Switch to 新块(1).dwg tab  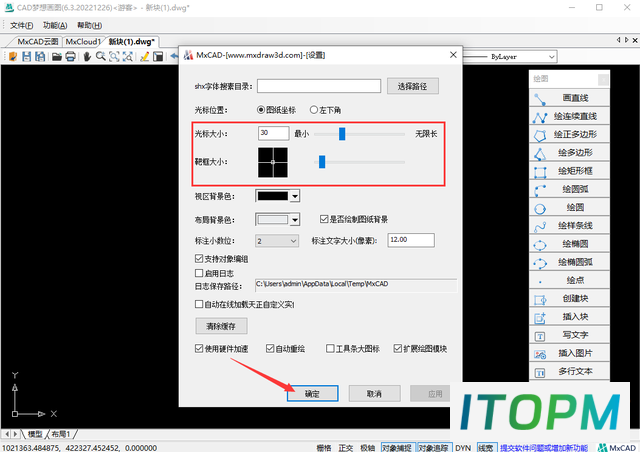tap(131, 42)
